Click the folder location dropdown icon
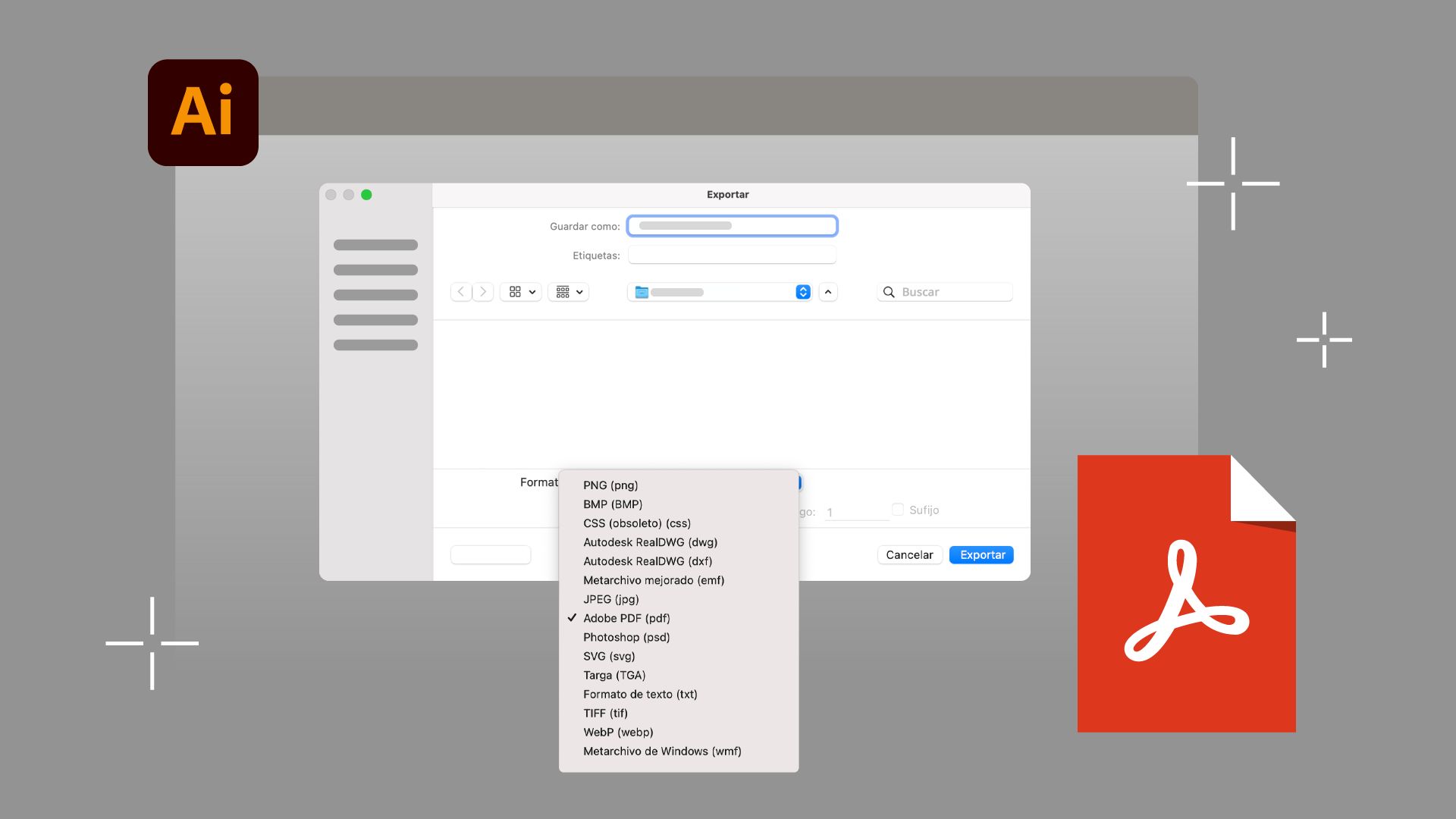The width and height of the screenshot is (1456, 819). click(802, 291)
